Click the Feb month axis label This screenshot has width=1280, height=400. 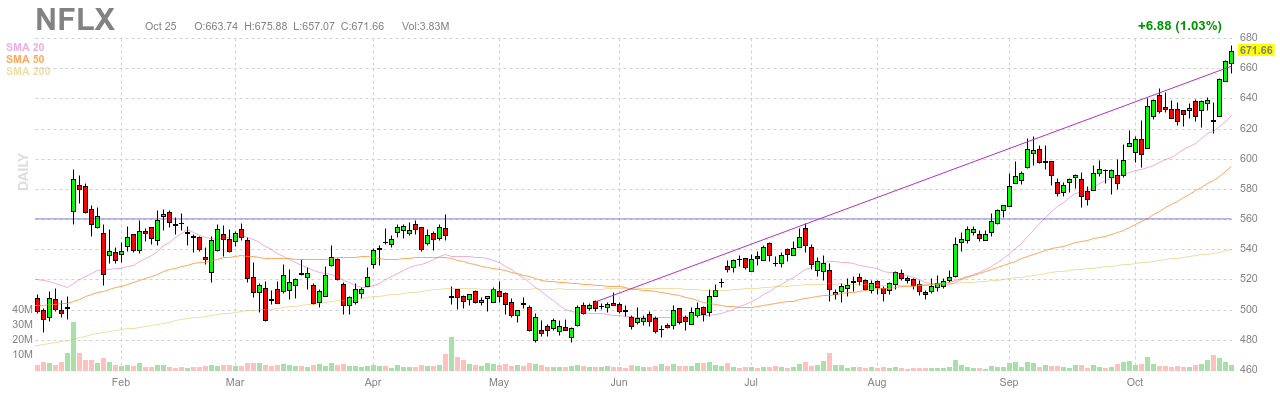click(121, 382)
